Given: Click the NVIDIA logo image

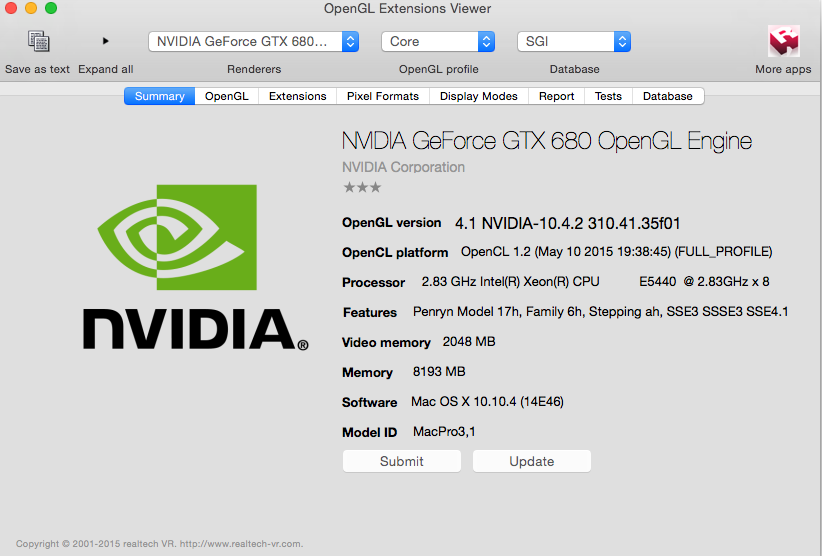Looking at the screenshot, I should coord(196,267).
